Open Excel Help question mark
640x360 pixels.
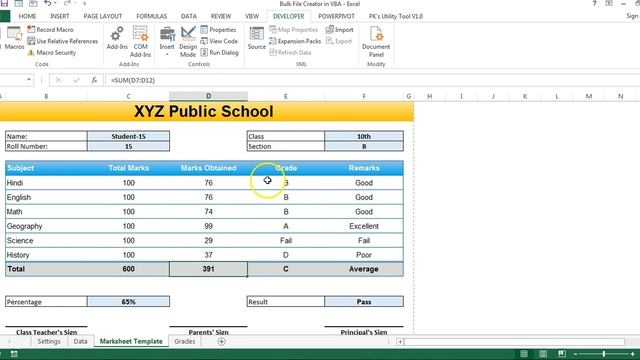(594, 4)
